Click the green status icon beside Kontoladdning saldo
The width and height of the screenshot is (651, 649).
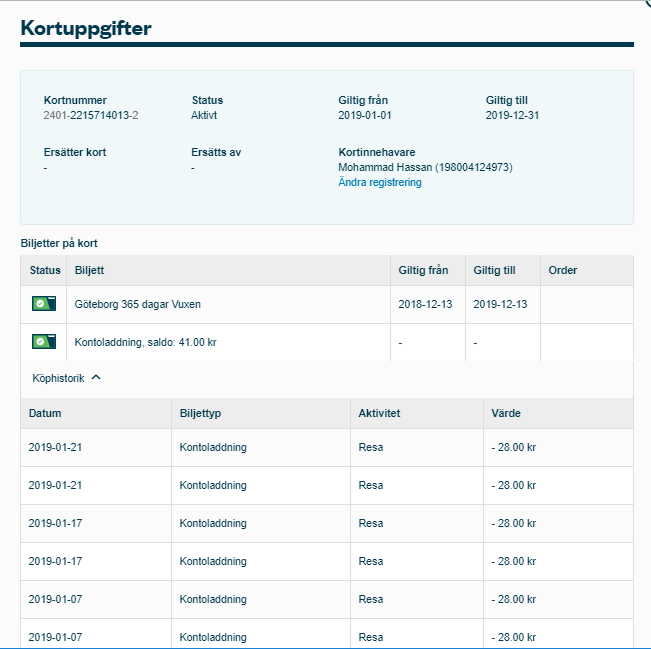[x=43, y=342]
